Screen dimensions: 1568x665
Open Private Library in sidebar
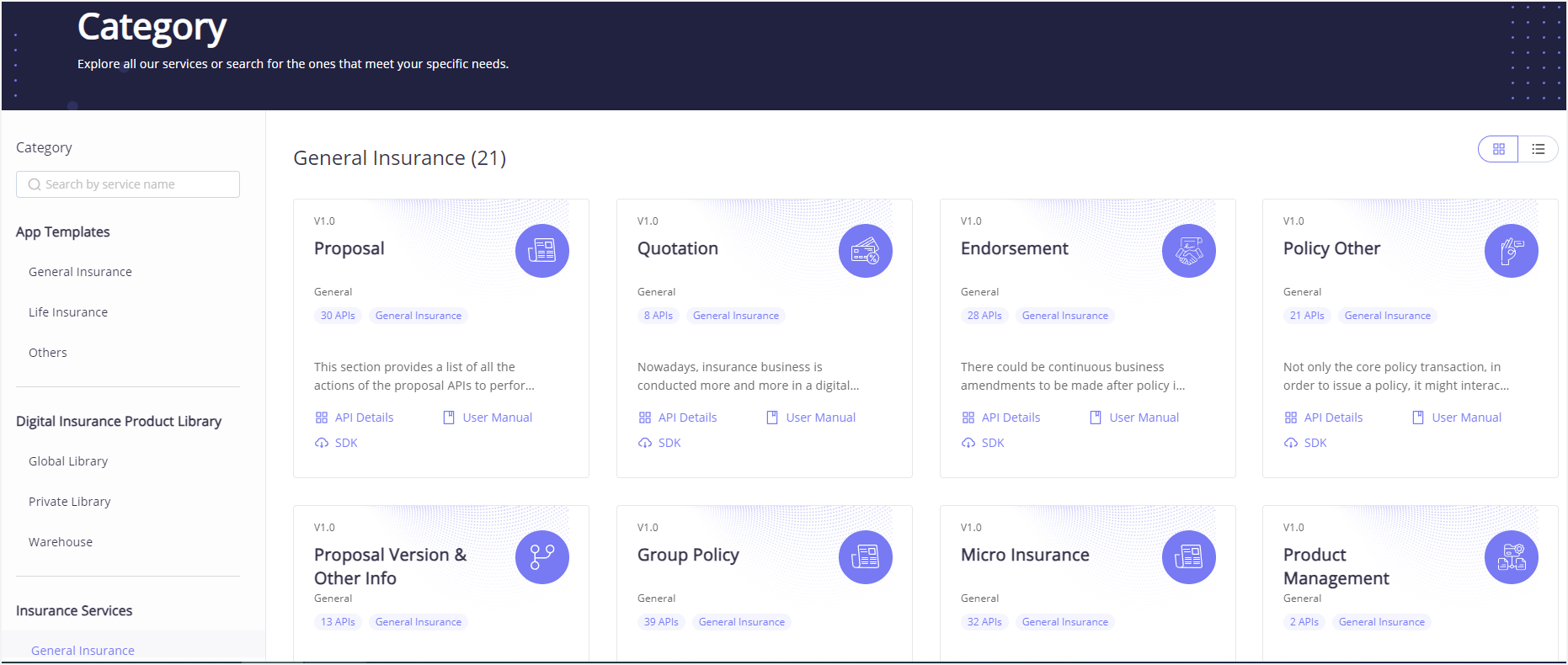click(70, 502)
